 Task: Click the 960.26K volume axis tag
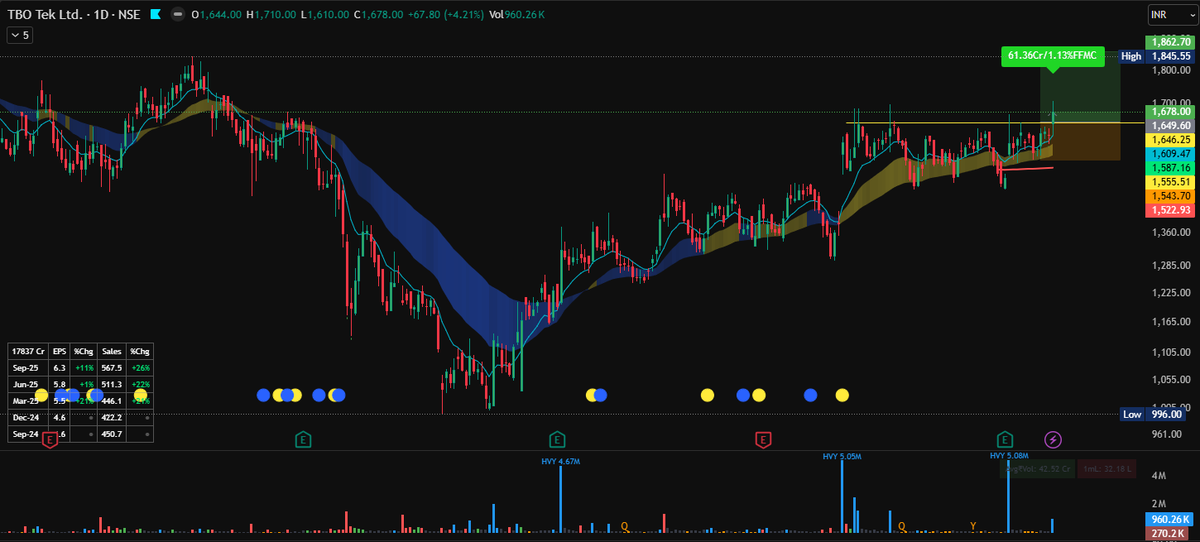[1170, 520]
